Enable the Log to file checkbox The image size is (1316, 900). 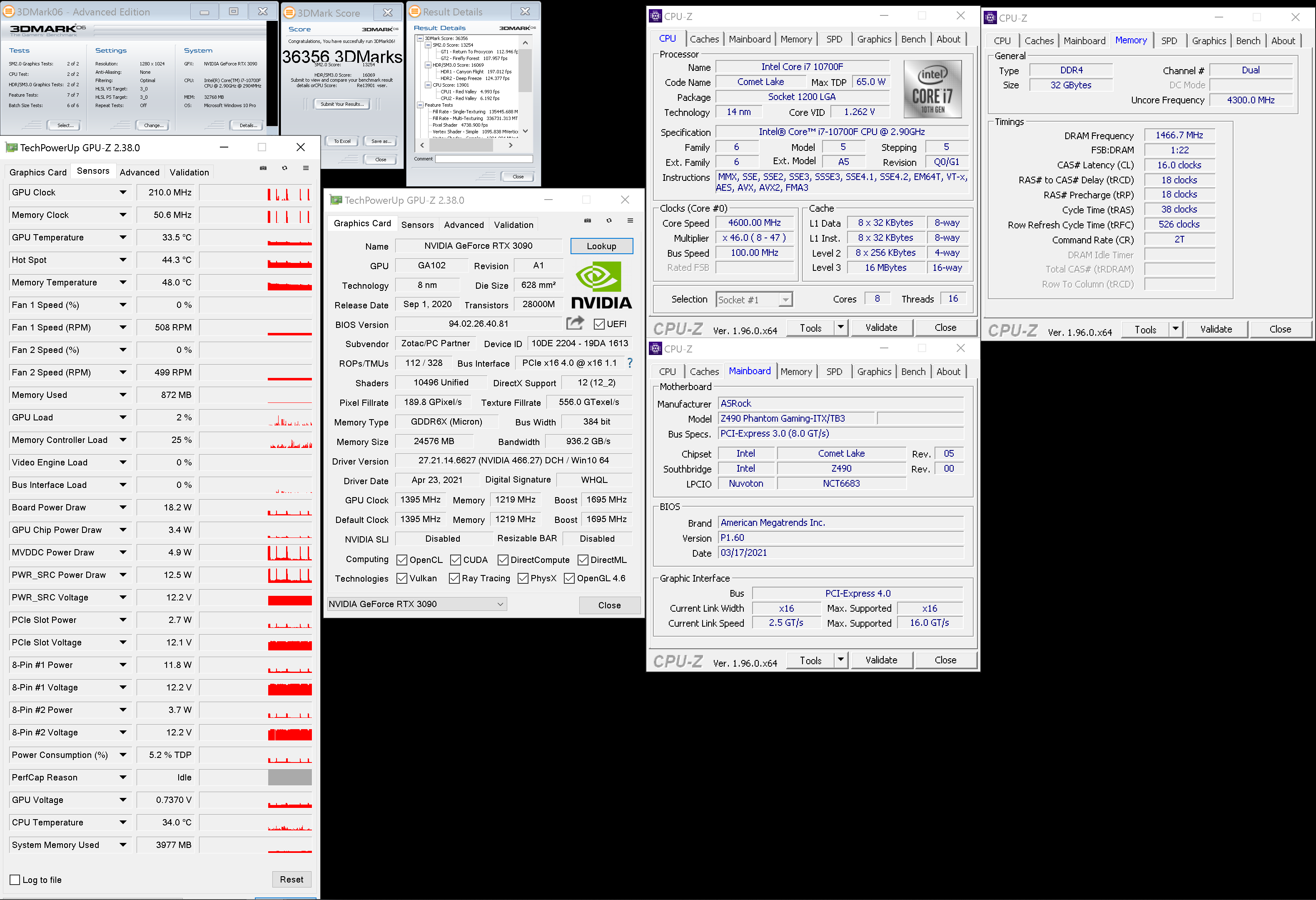tap(15, 880)
